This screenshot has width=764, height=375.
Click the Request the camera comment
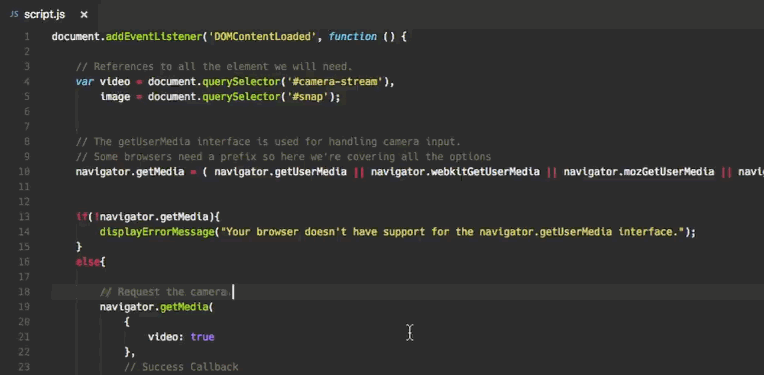click(166, 292)
